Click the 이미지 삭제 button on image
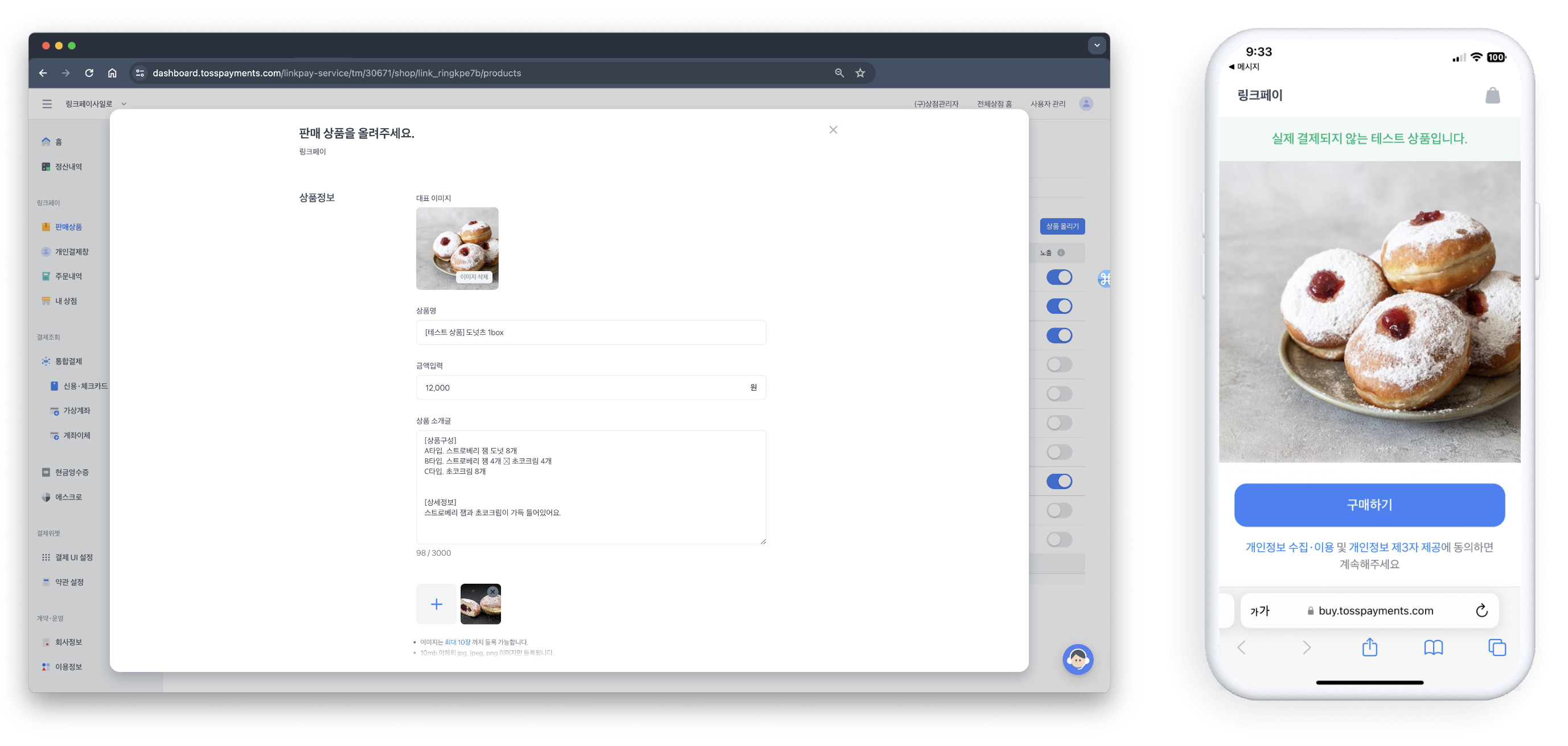This screenshot has width=1568, height=746. [x=474, y=277]
